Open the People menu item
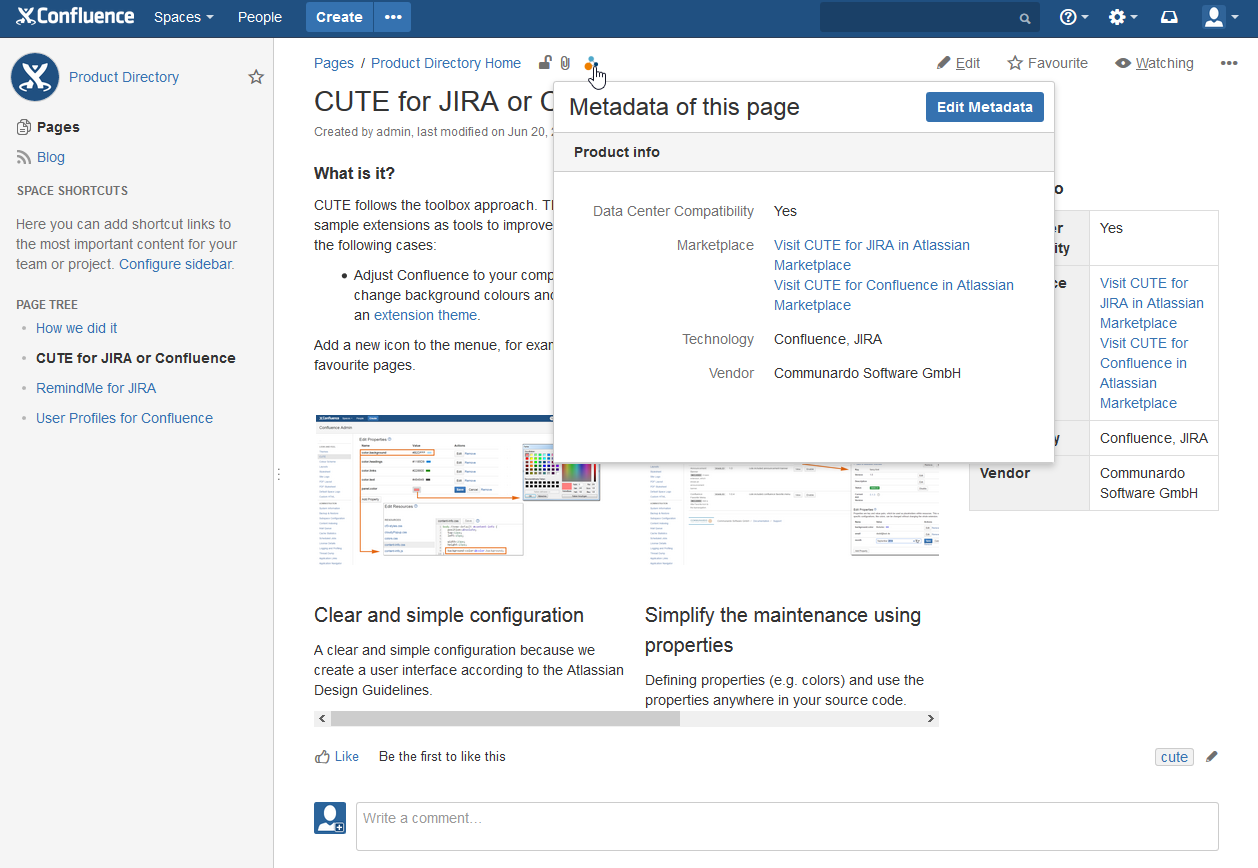The width and height of the screenshot is (1258, 868). tap(260, 17)
